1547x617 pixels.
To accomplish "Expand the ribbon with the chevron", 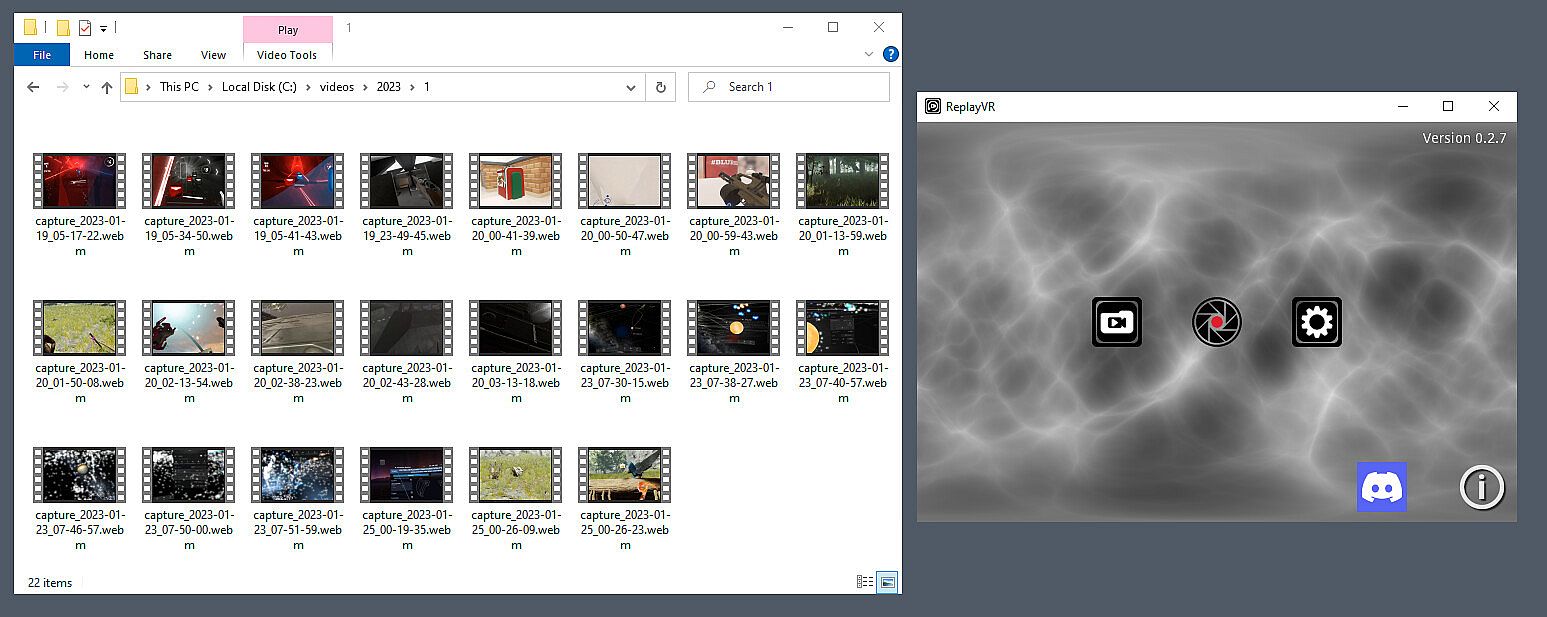I will click(x=868, y=54).
